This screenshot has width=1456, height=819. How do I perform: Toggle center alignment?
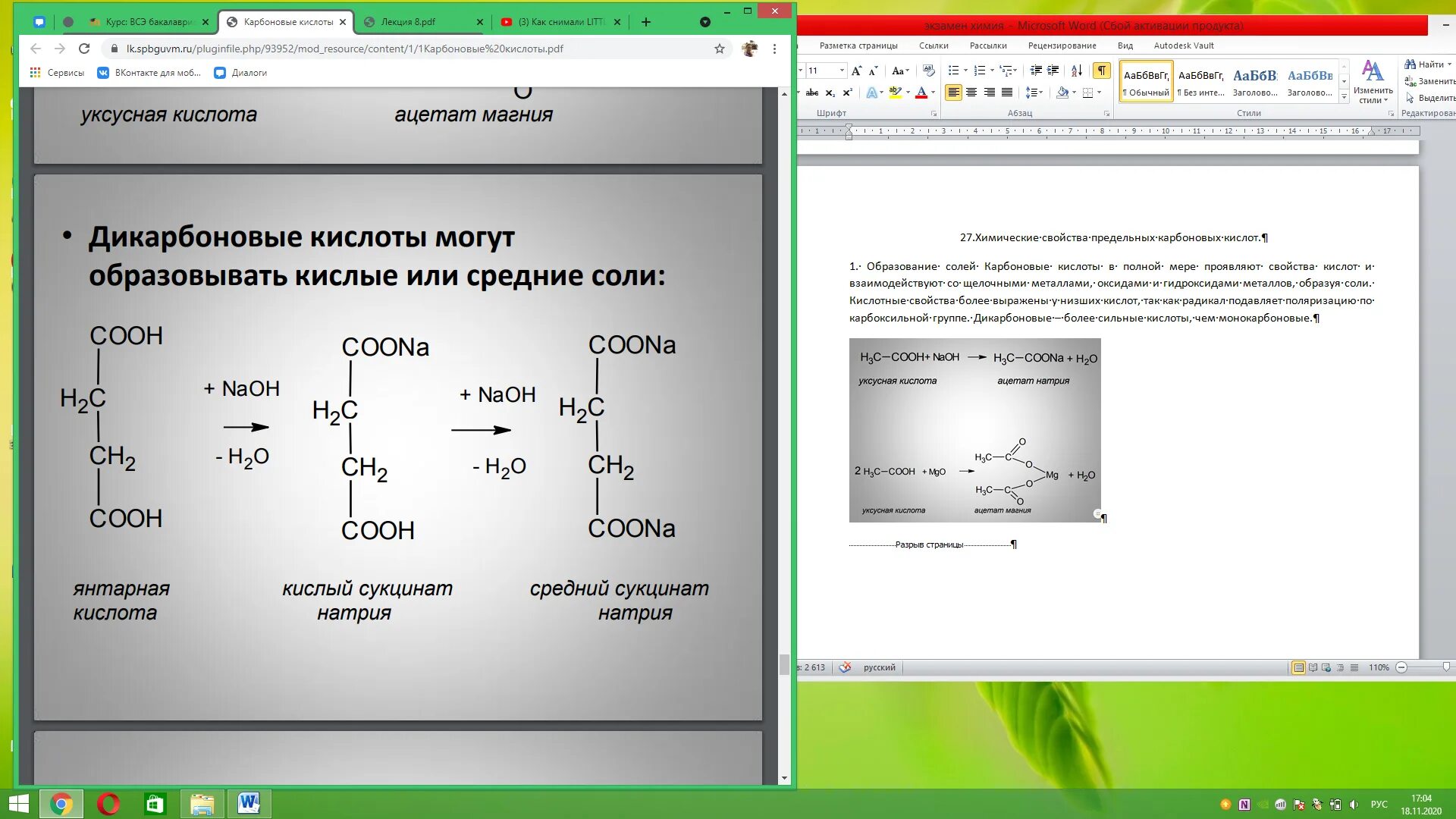point(971,93)
